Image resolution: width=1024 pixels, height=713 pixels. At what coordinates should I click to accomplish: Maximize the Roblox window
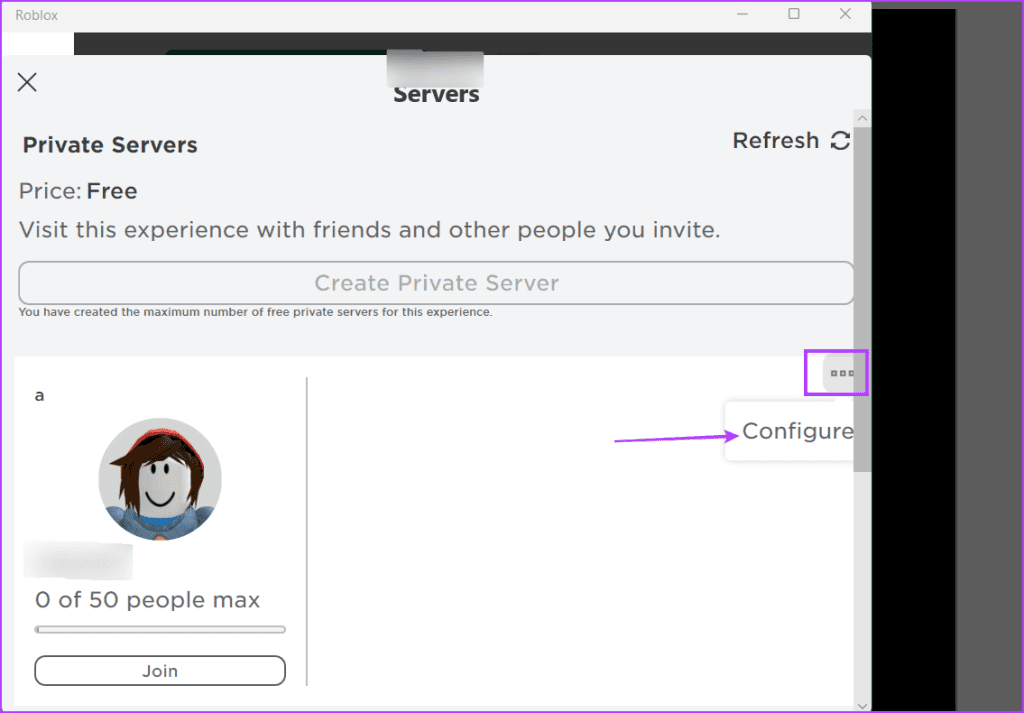coord(793,14)
